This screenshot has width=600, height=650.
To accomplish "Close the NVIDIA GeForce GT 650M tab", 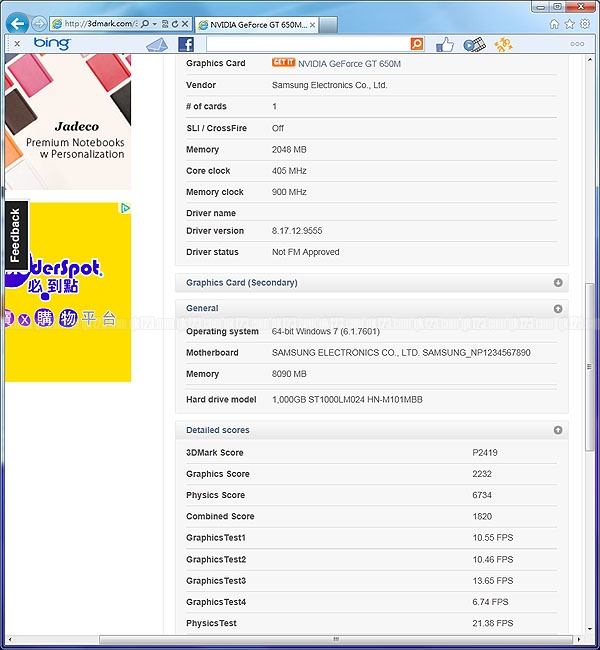I will click(312, 25).
